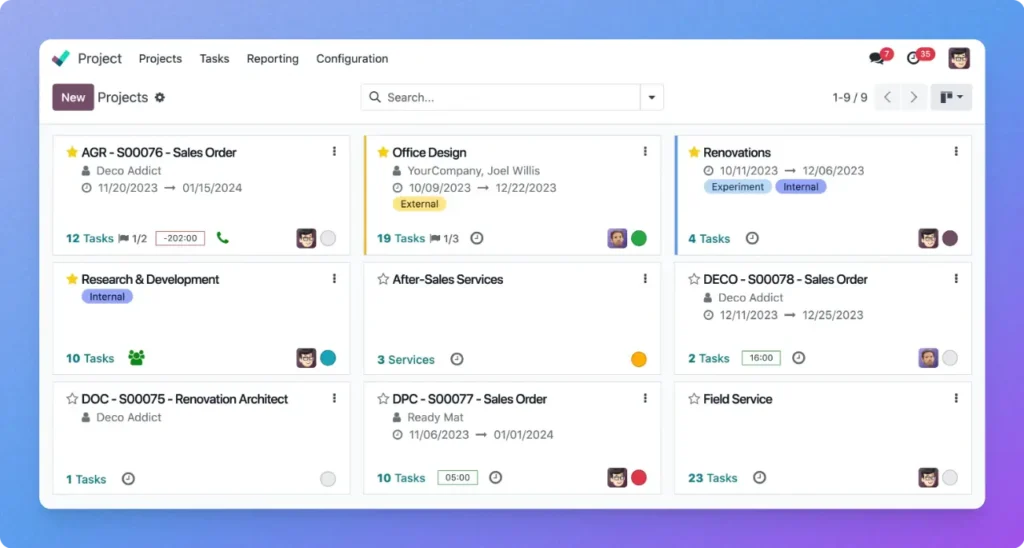Open the view switcher dropdown

(951, 97)
